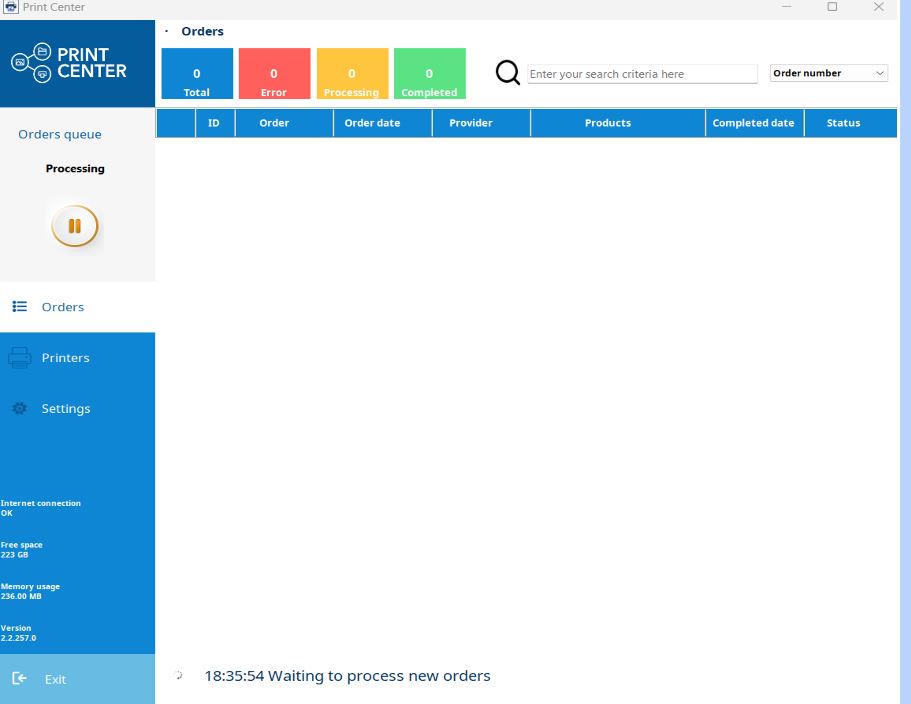Click the magnifying glass search icon
911x704 pixels.
coord(508,73)
